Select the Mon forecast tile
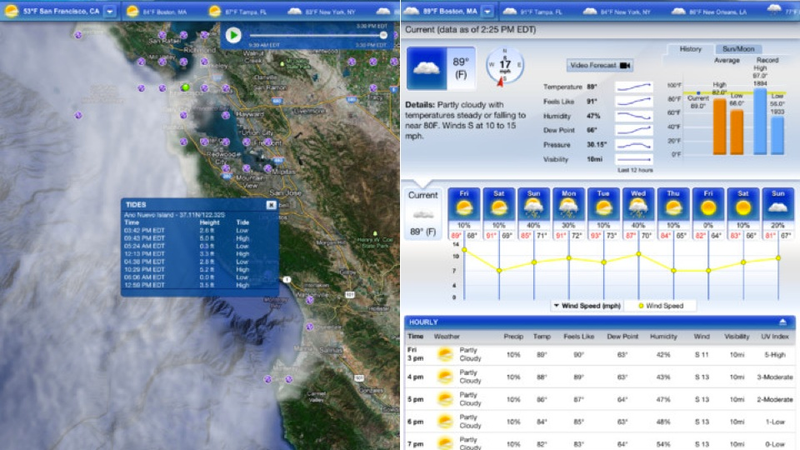The height and width of the screenshot is (450, 800). point(568,214)
